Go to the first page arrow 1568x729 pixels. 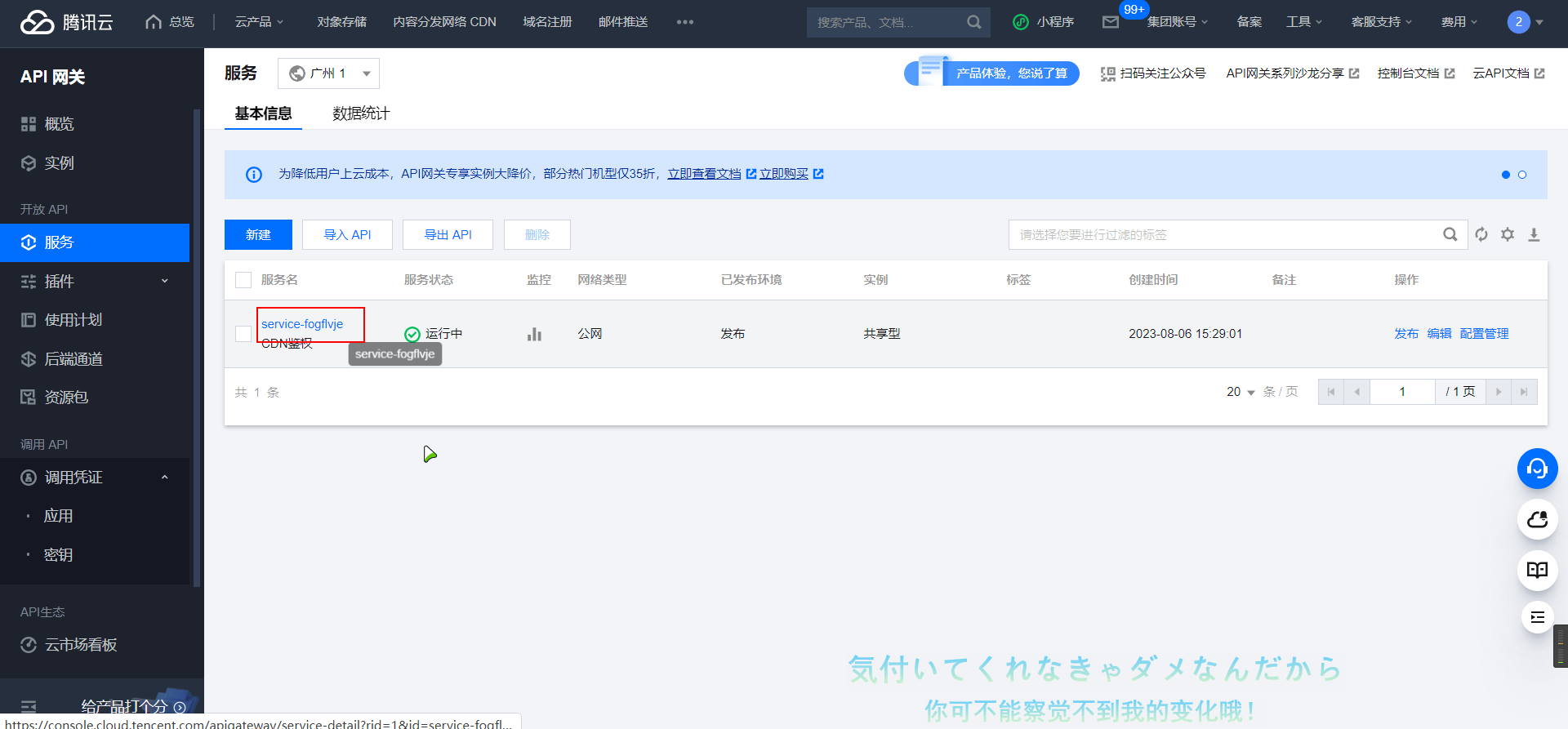1331,392
